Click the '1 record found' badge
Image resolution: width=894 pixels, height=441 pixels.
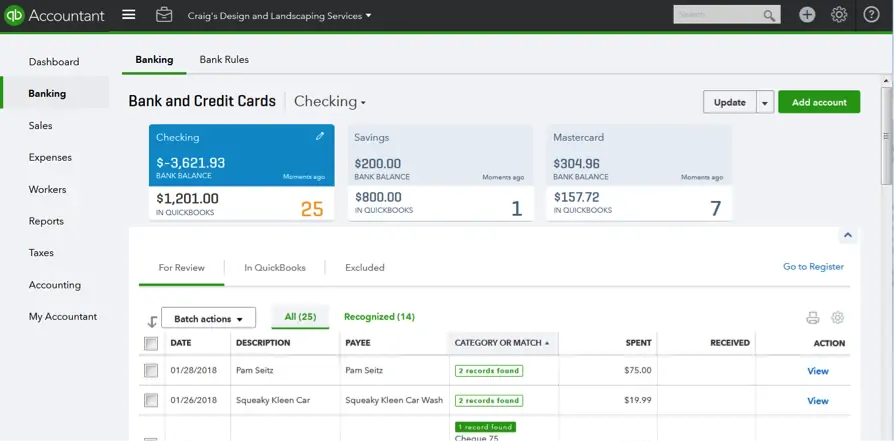tap(485, 427)
